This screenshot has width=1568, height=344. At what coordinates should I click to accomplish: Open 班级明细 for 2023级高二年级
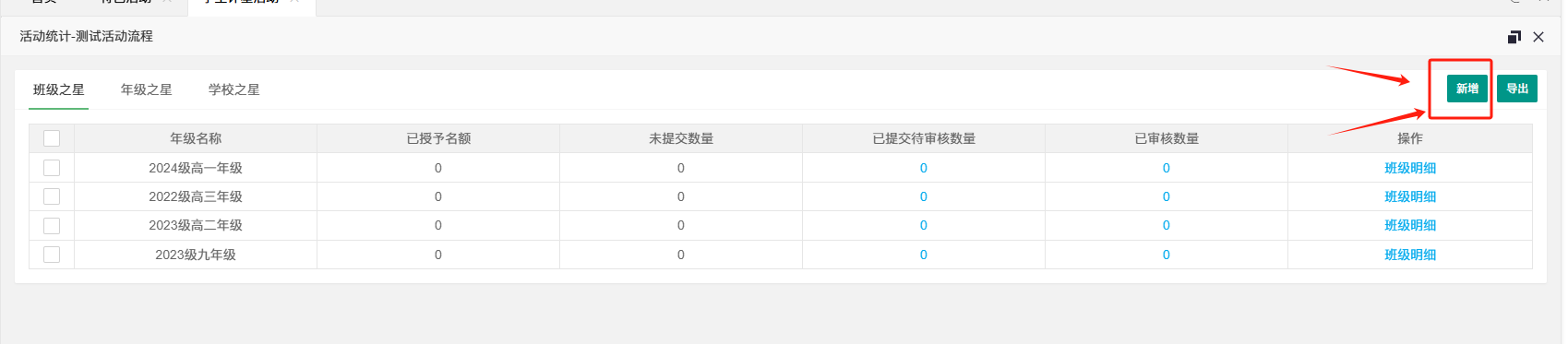(1410, 225)
